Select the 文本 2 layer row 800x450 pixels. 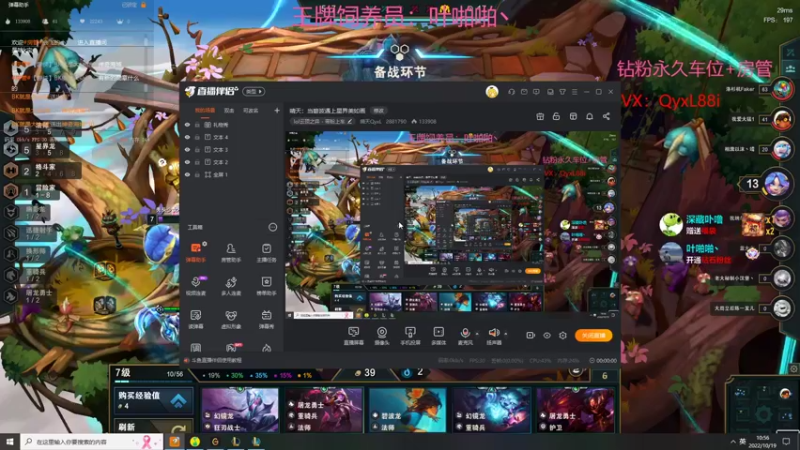pyautogui.click(x=232, y=162)
